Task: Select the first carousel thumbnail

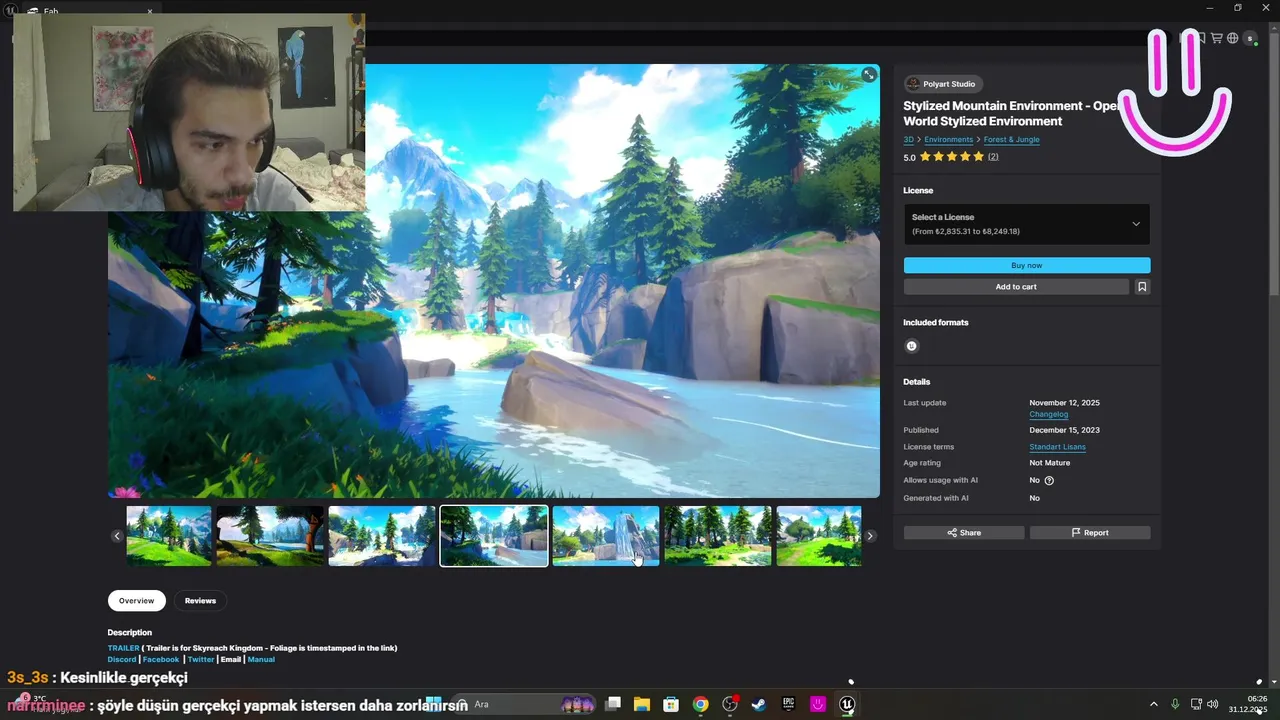Action: pos(169,536)
